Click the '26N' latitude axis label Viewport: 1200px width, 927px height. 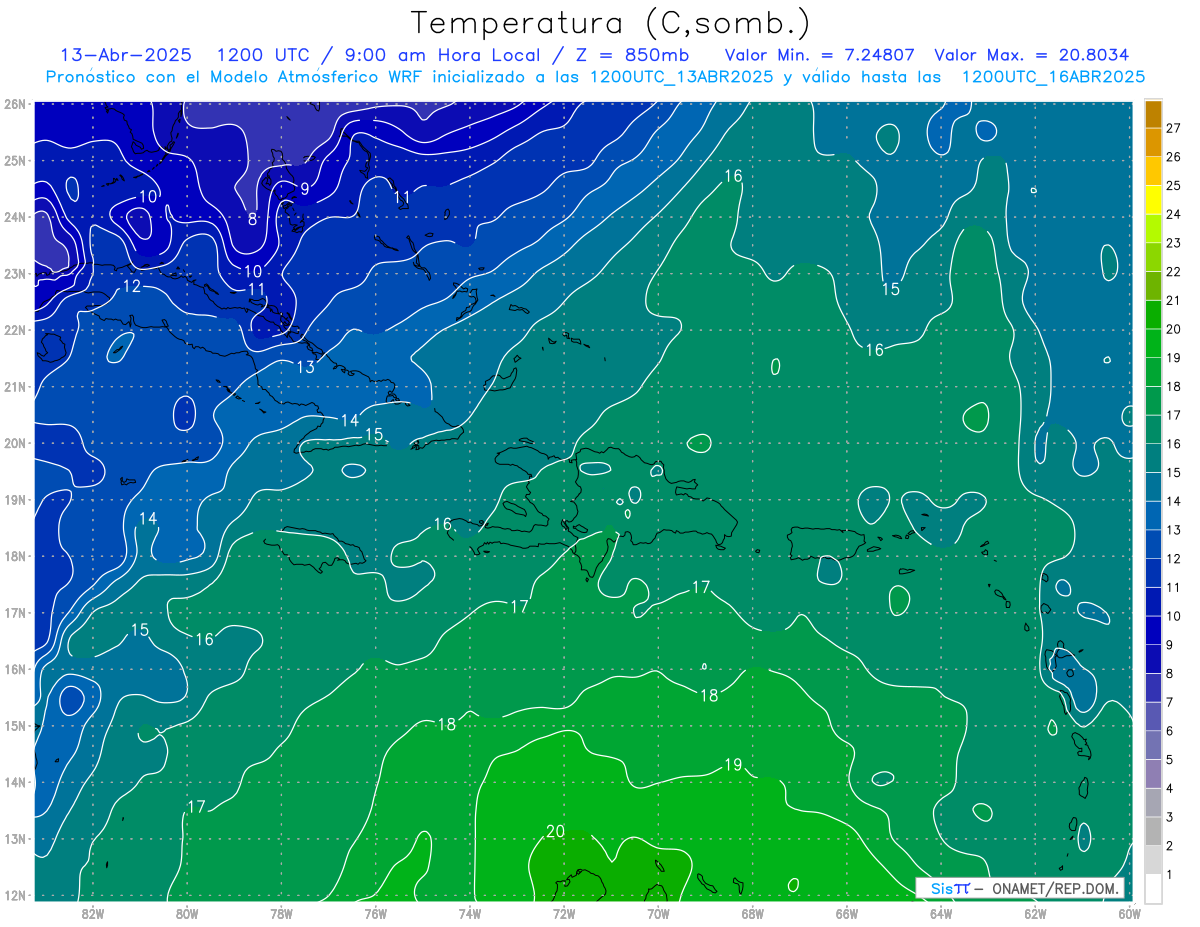[x=14, y=103]
